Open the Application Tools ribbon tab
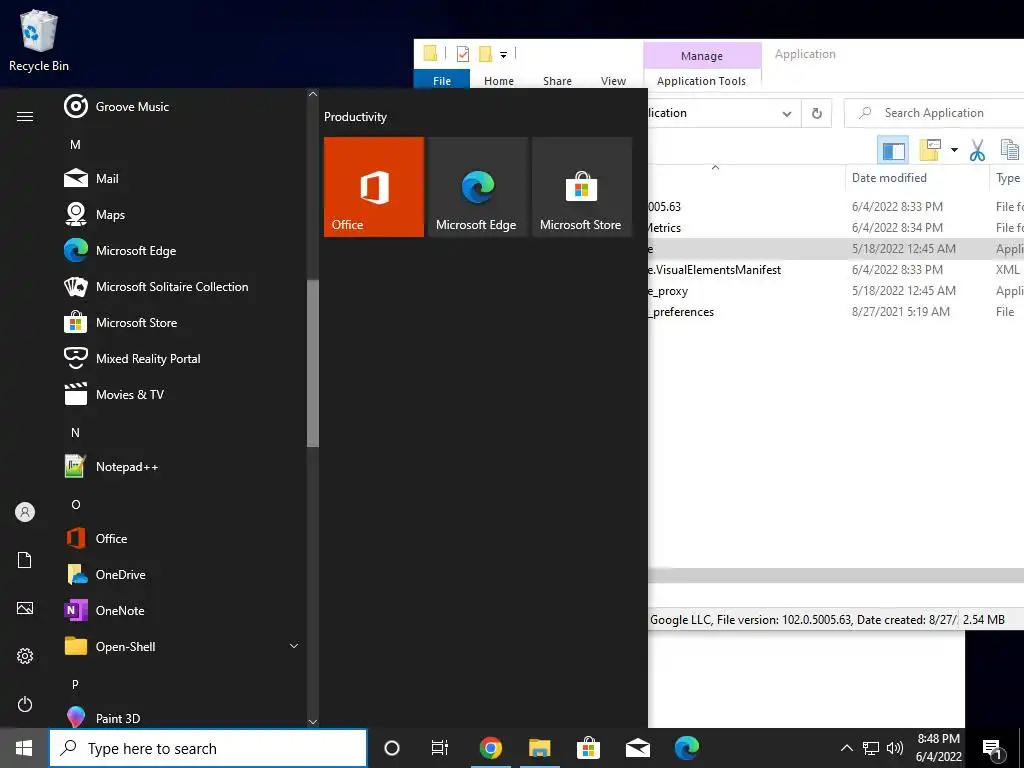Screen dimensions: 1024x768 (701, 81)
